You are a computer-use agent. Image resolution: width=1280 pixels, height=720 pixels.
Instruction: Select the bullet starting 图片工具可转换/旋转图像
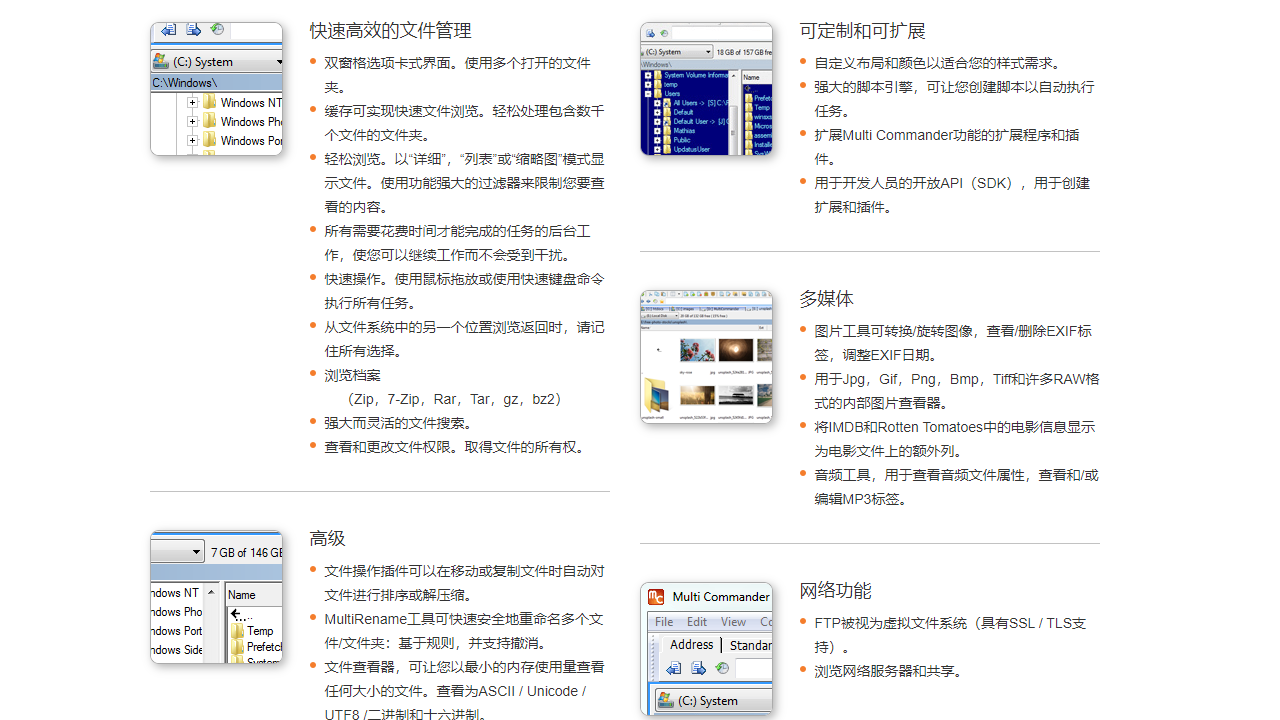pos(953,343)
